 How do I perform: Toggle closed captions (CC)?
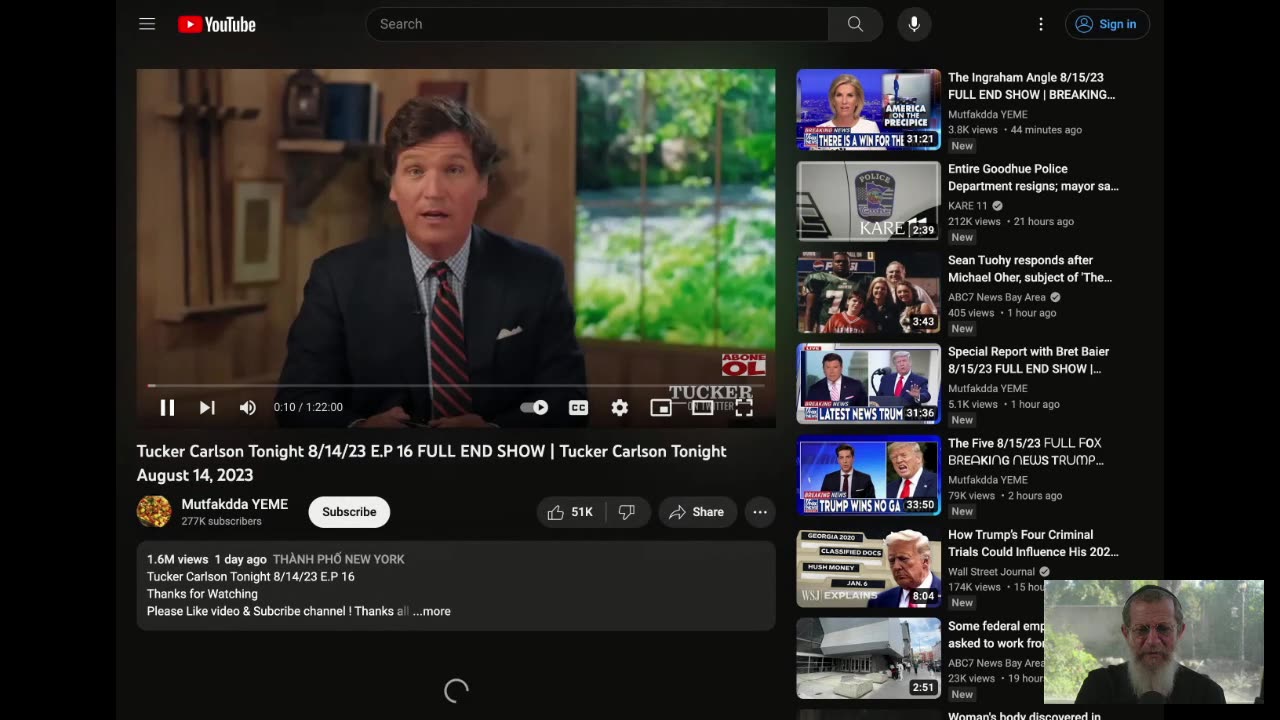pos(578,407)
